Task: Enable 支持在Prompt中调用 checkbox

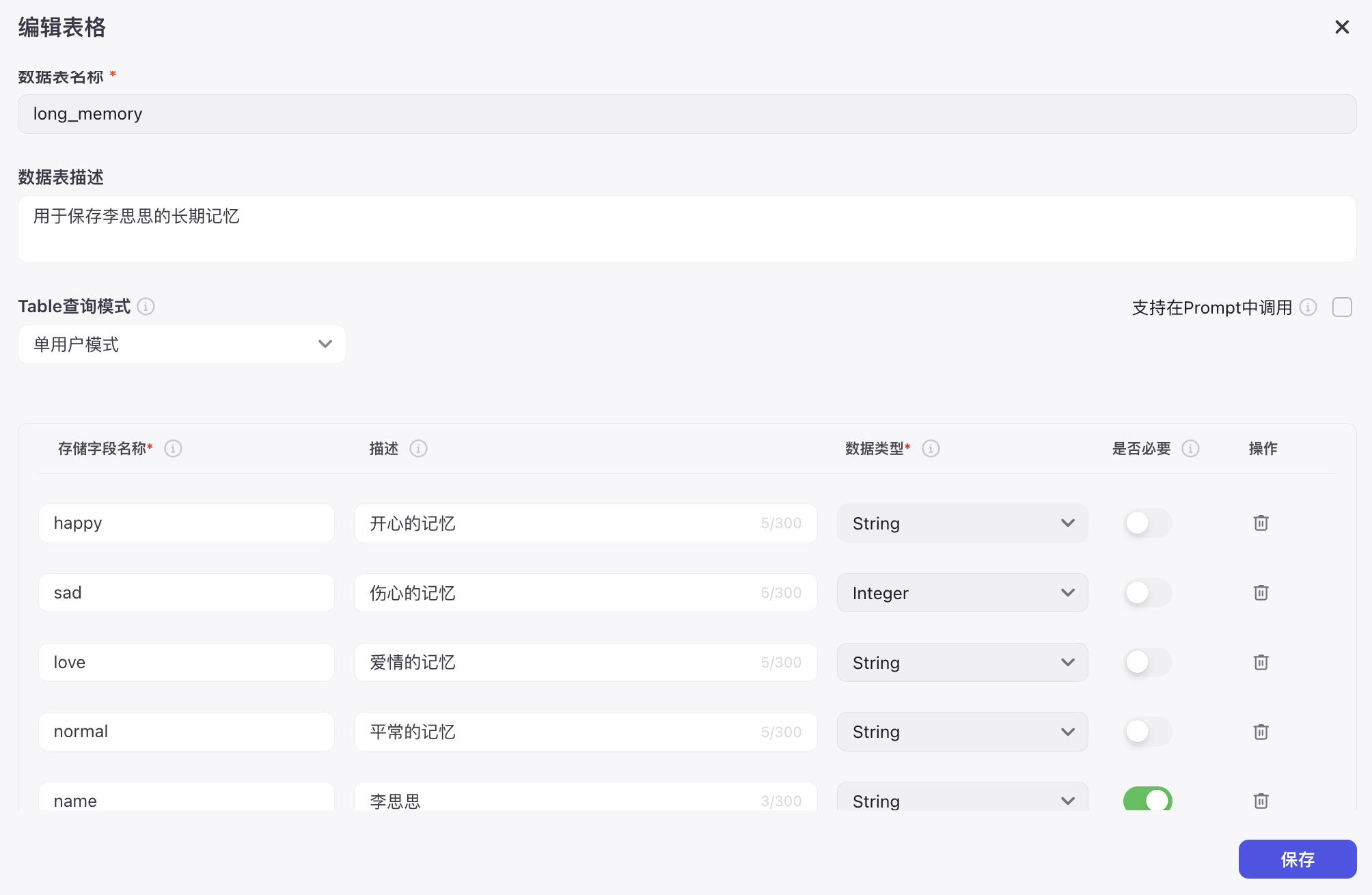Action: click(1342, 307)
